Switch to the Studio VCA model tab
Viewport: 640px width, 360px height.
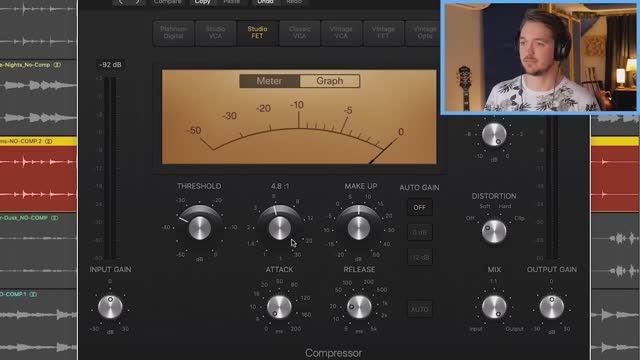(216, 33)
